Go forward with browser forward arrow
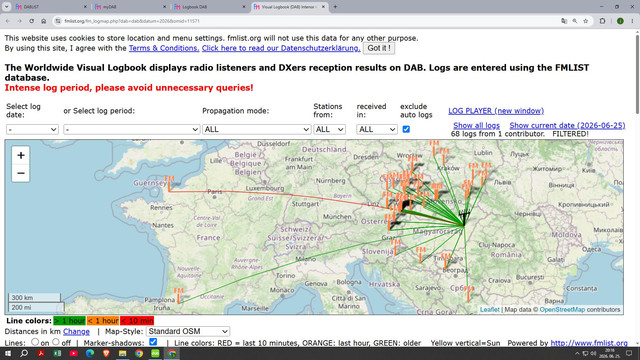 click(19, 21)
